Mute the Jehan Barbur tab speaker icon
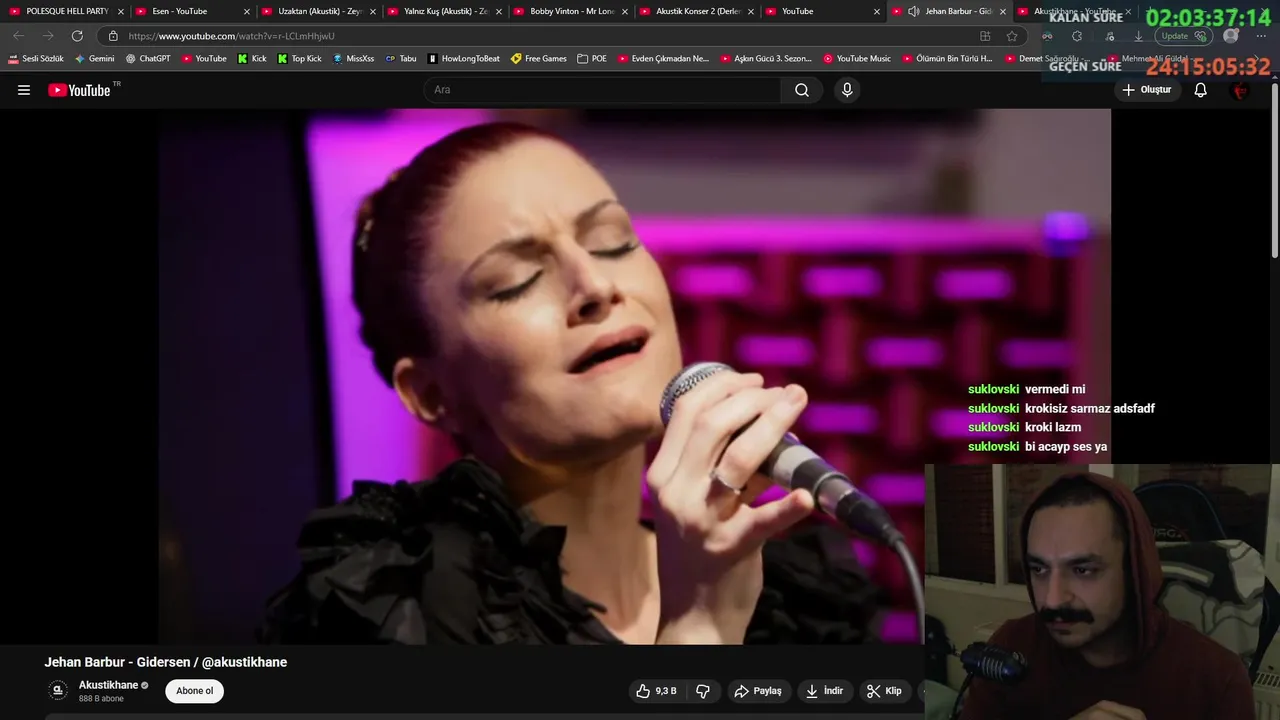Screen dimensions: 1280x720 tap(913, 11)
